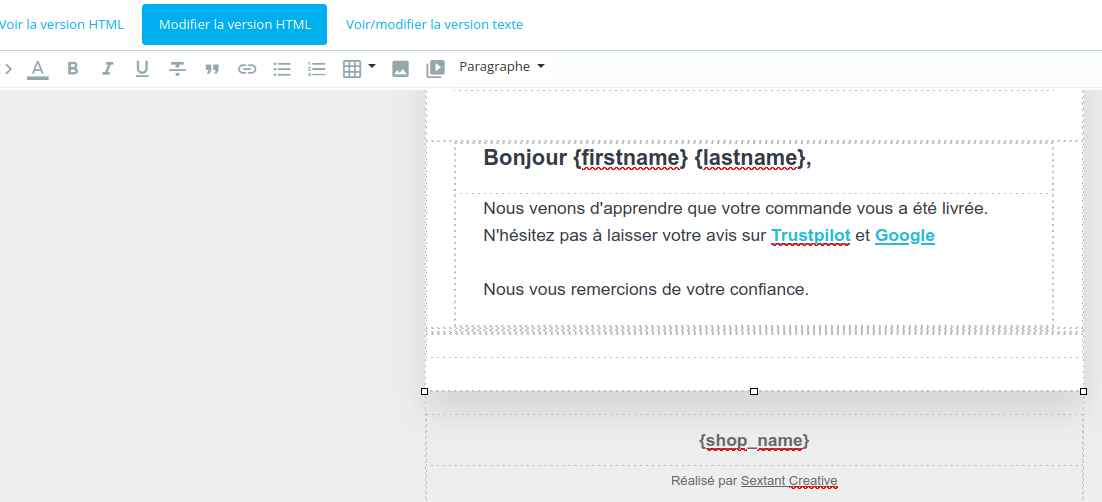Click the Trustpilot link in email body
The width and height of the screenshot is (1102, 502).
pyautogui.click(x=811, y=236)
